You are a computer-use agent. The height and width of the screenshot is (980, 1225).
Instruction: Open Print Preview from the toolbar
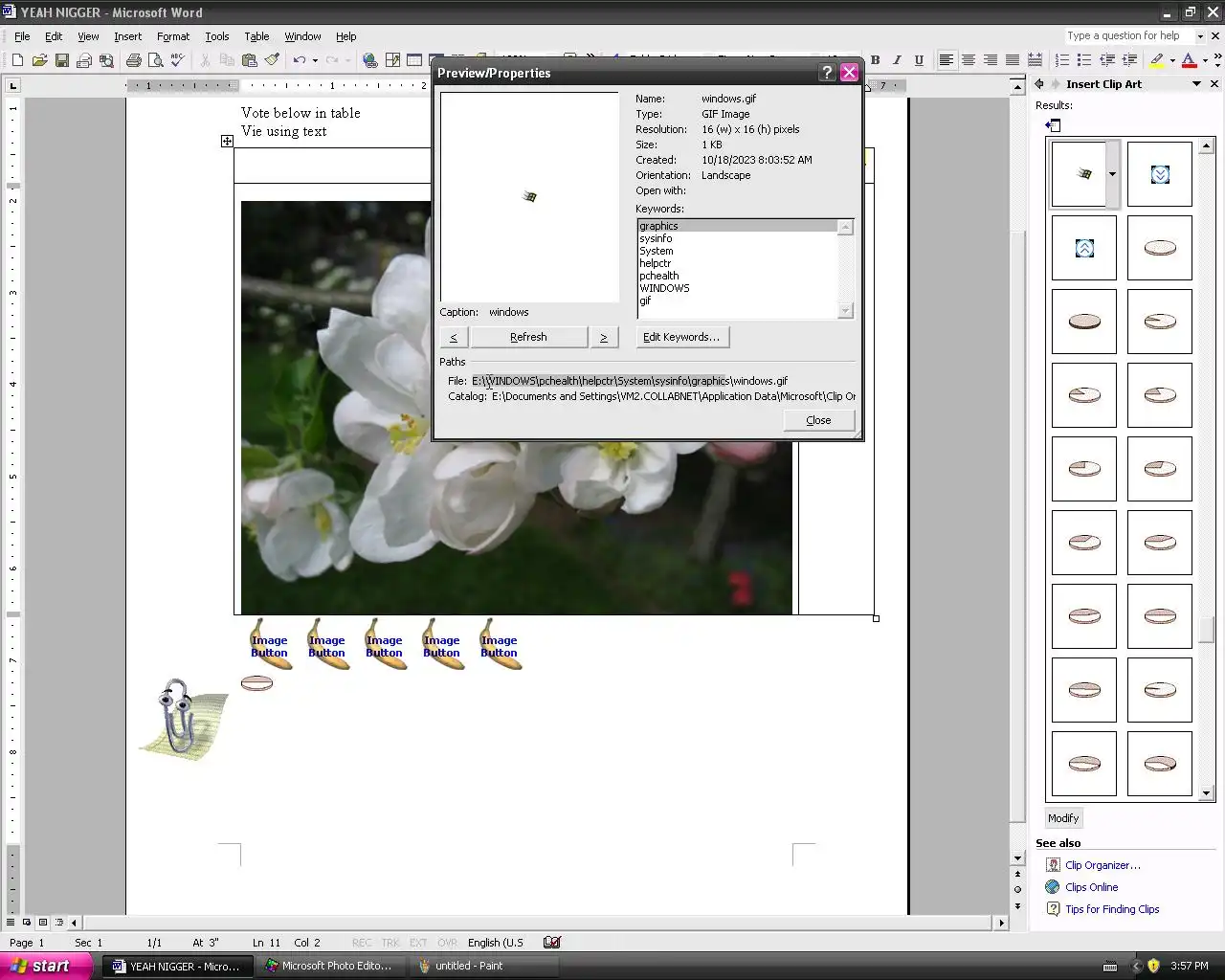click(156, 60)
